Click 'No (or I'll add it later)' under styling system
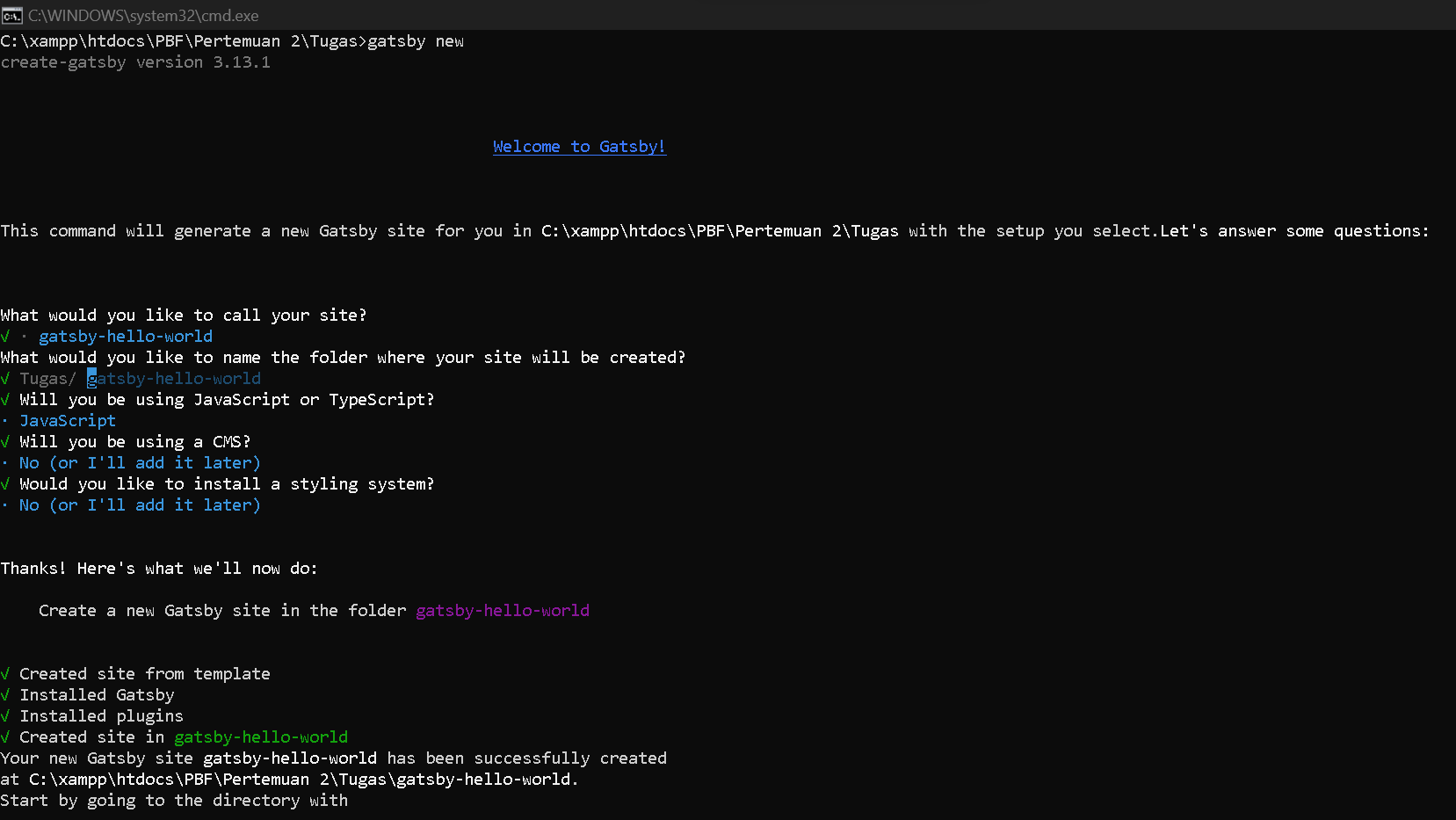The width and height of the screenshot is (1456, 820). pyautogui.click(x=140, y=505)
